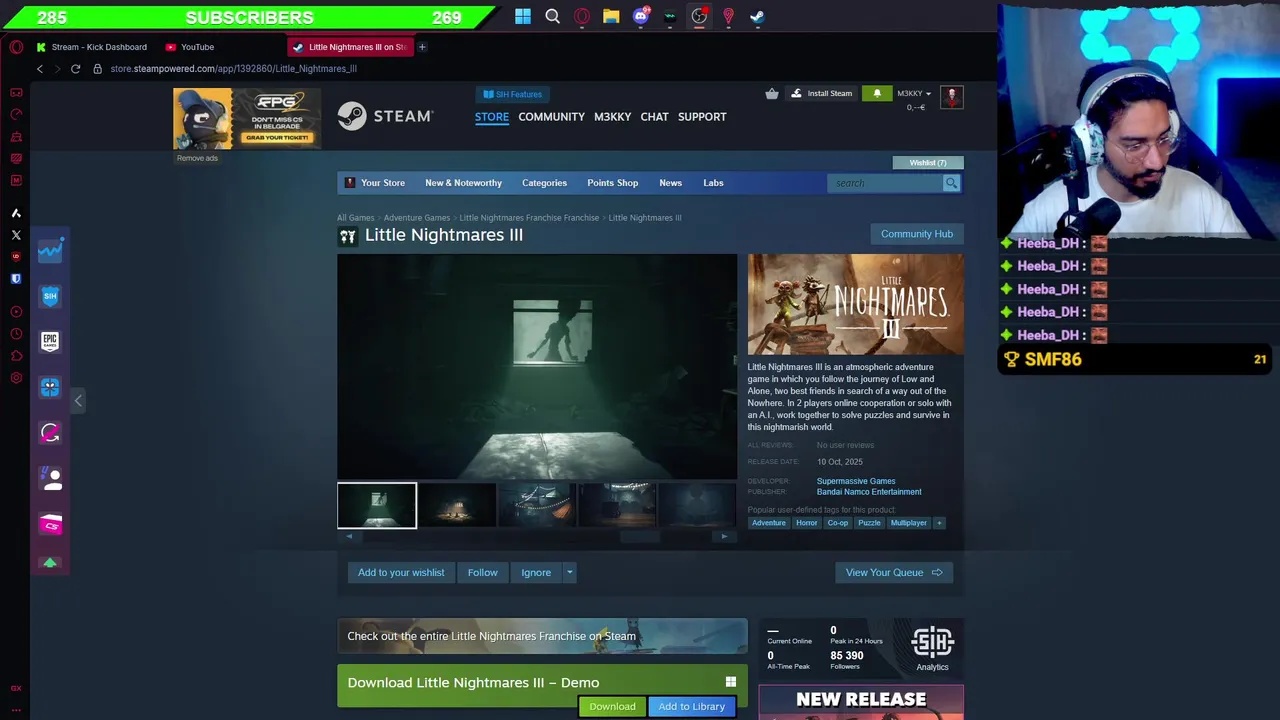
Task: Click Add to Library button
Action: click(x=691, y=707)
